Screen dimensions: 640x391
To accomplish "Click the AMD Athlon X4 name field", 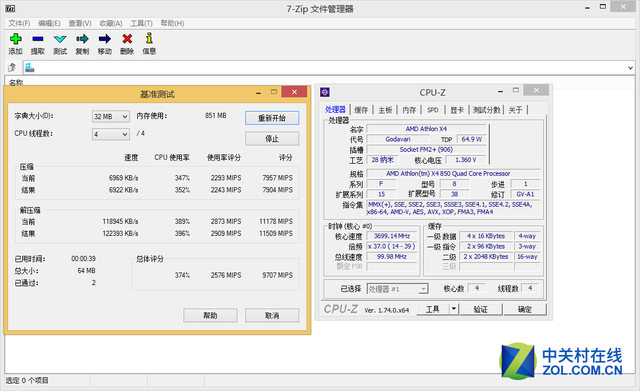I will (427, 129).
